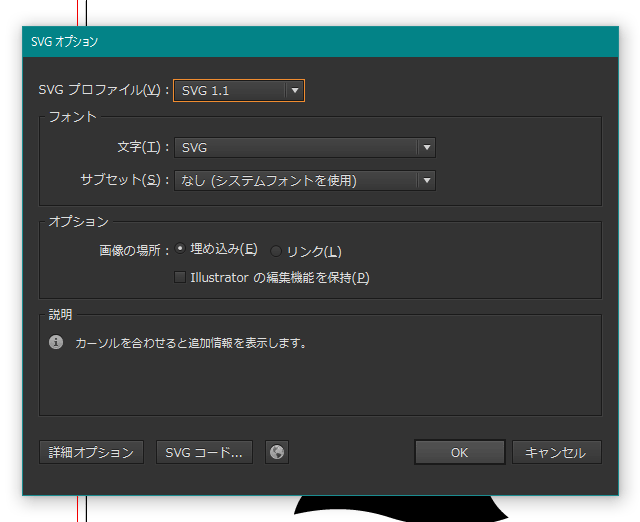
Task: Enable Illustrator の編集機能を保持 checkbox
Action: [x=180, y=278]
